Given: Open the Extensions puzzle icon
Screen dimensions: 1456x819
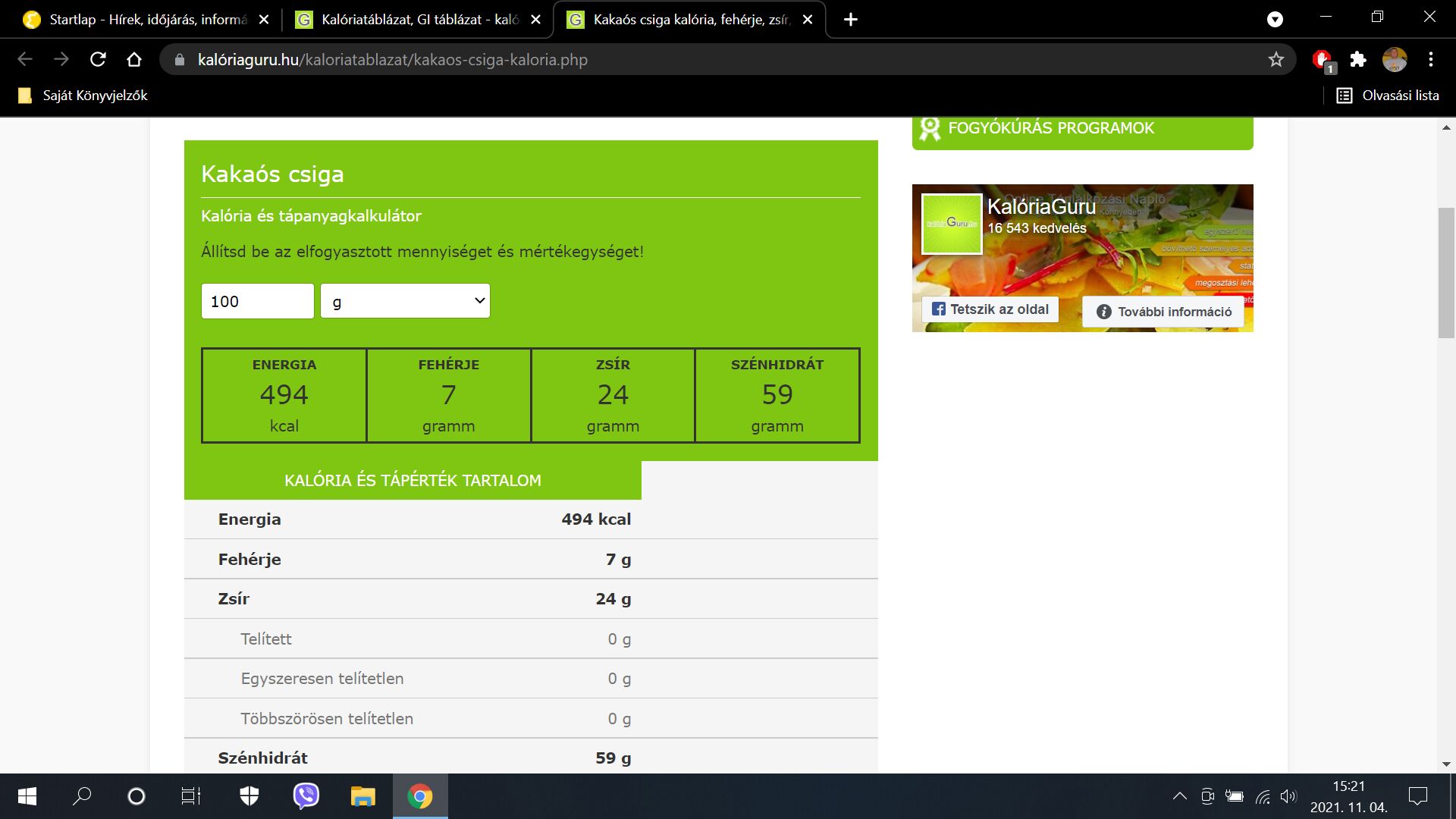Looking at the screenshot, I should point(1358,59).
